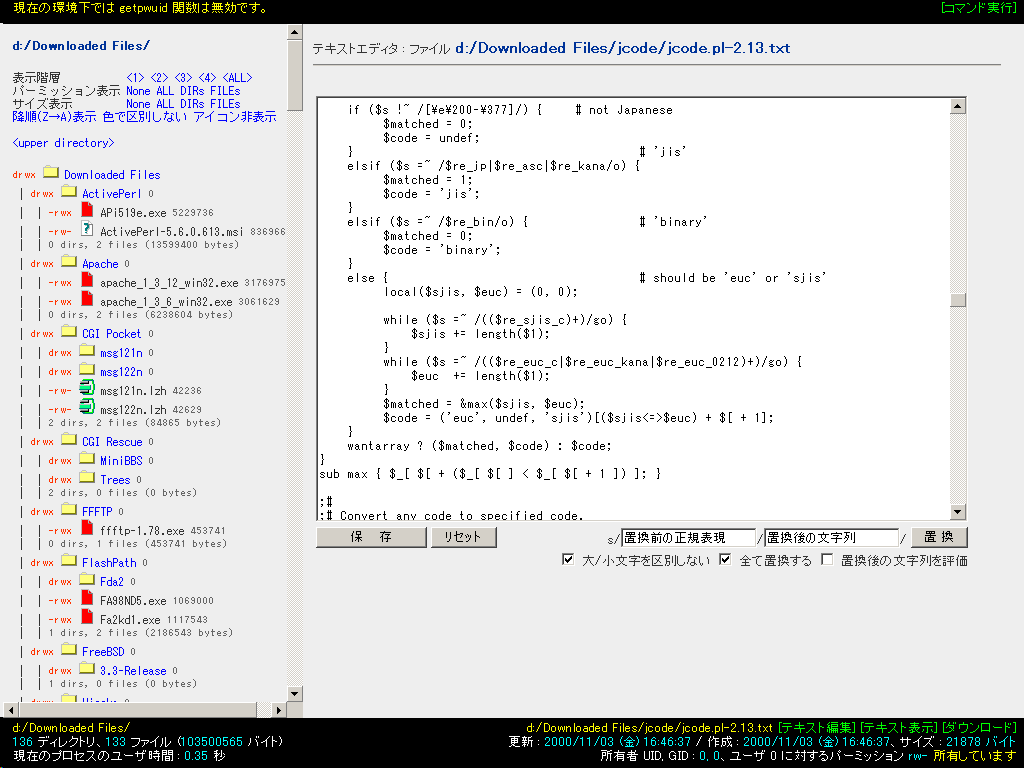Click the red ffftp-1.78.exe file icon
Image resolution: width=1024 pixels, height=768 pixels.
(87, 528)
